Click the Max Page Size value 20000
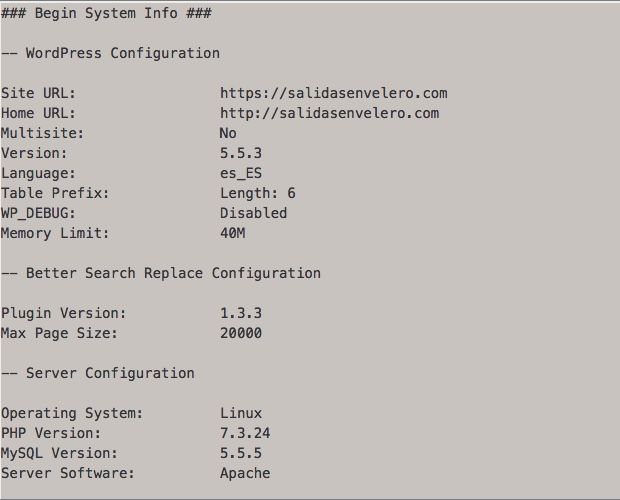Viewport: 620px width, 500px height. (x=241, y=333)
